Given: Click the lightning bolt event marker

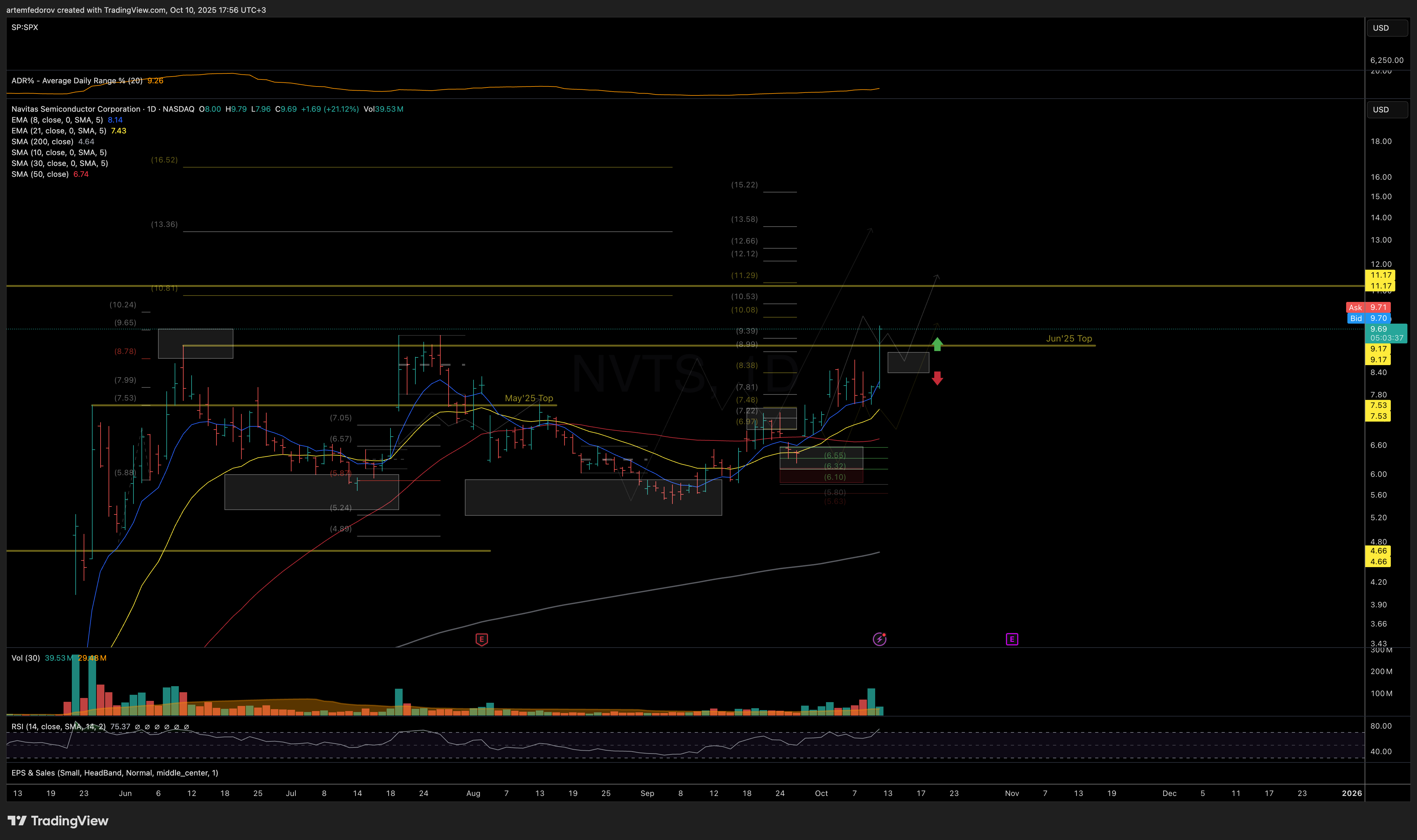Looking at the screenshot, I should 879,639.
